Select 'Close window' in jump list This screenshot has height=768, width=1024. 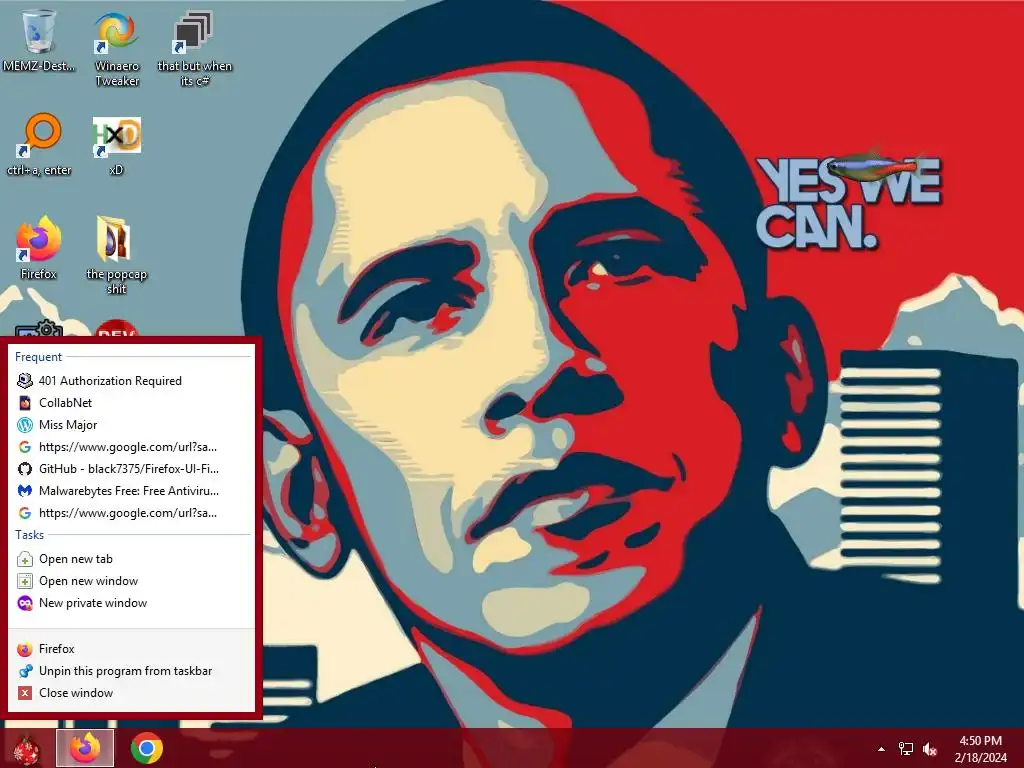(131, 693)
